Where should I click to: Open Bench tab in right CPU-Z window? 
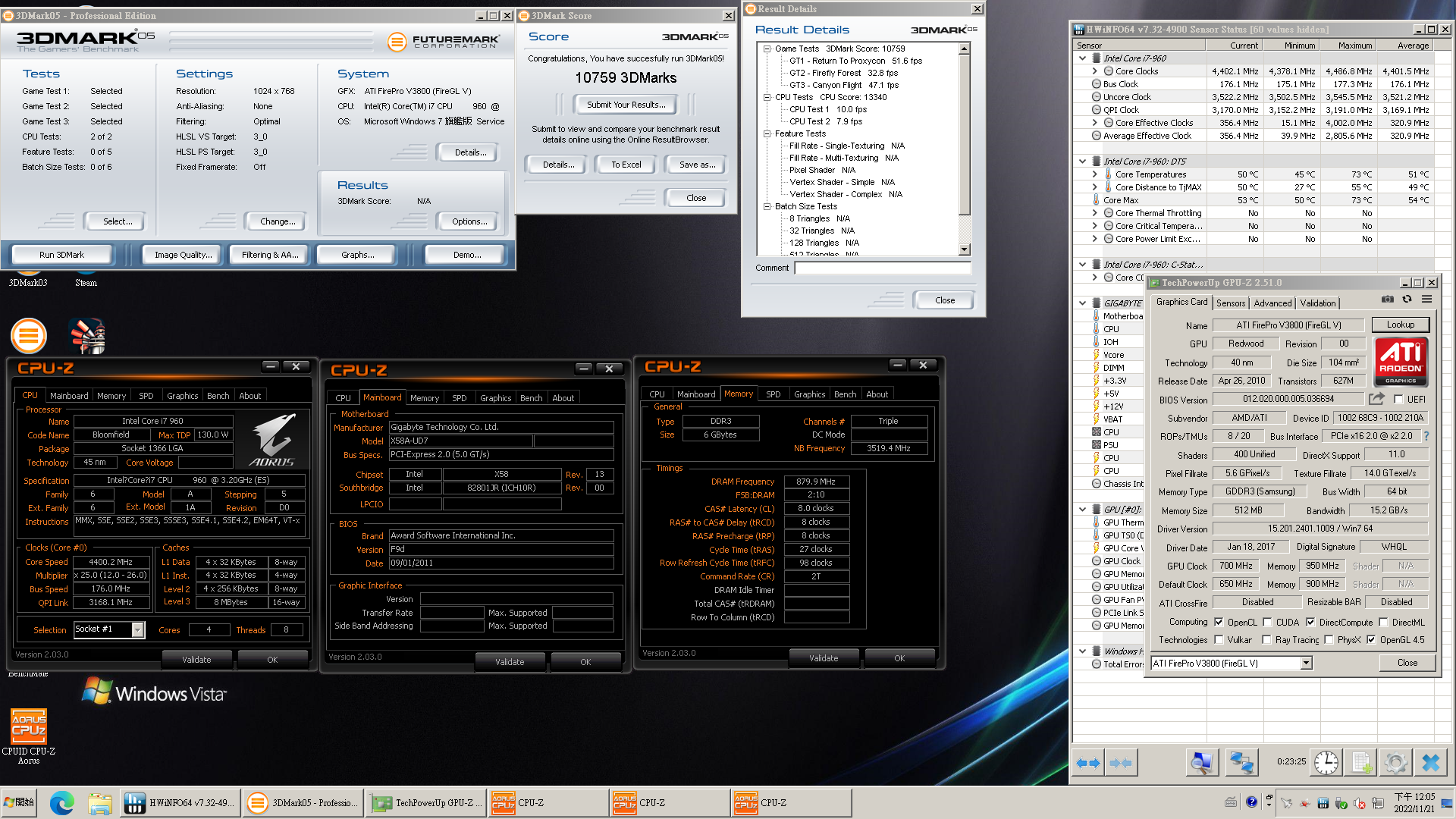point(846,394)
